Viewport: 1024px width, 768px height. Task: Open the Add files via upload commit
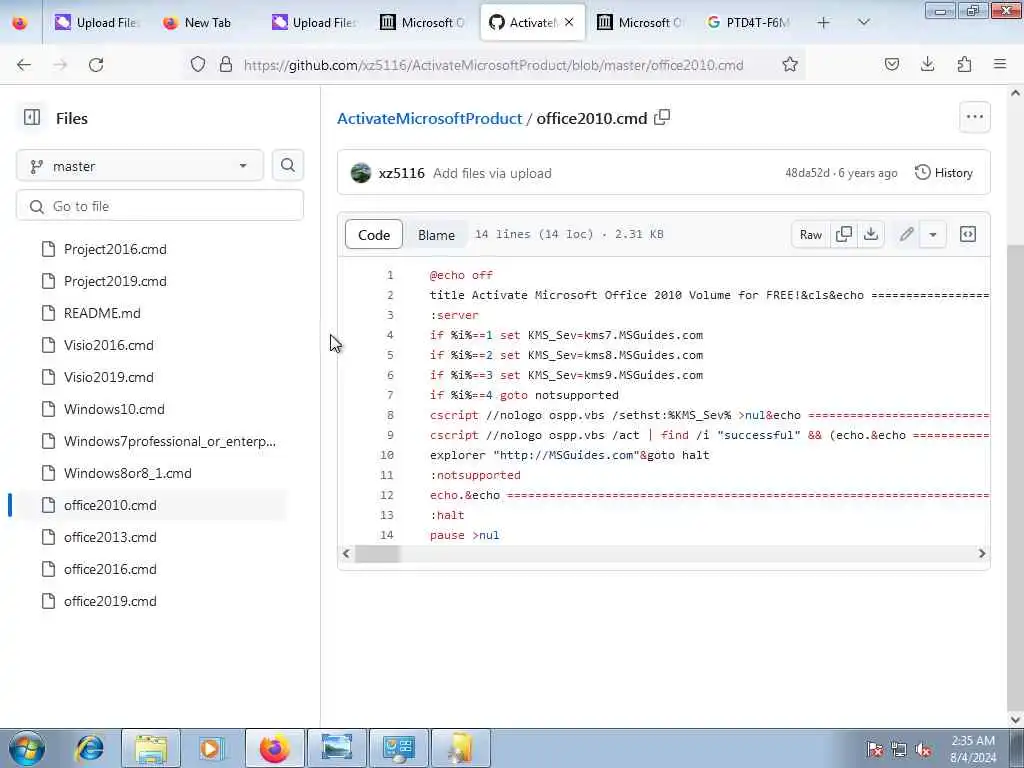pyautogui.click(x=492, y=173)
